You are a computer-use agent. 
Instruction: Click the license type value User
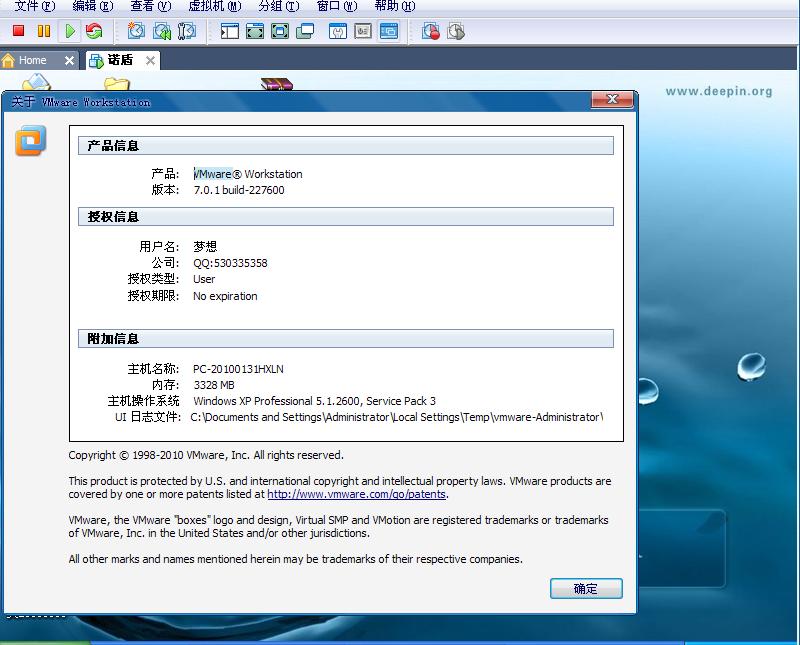coord(204,279)
